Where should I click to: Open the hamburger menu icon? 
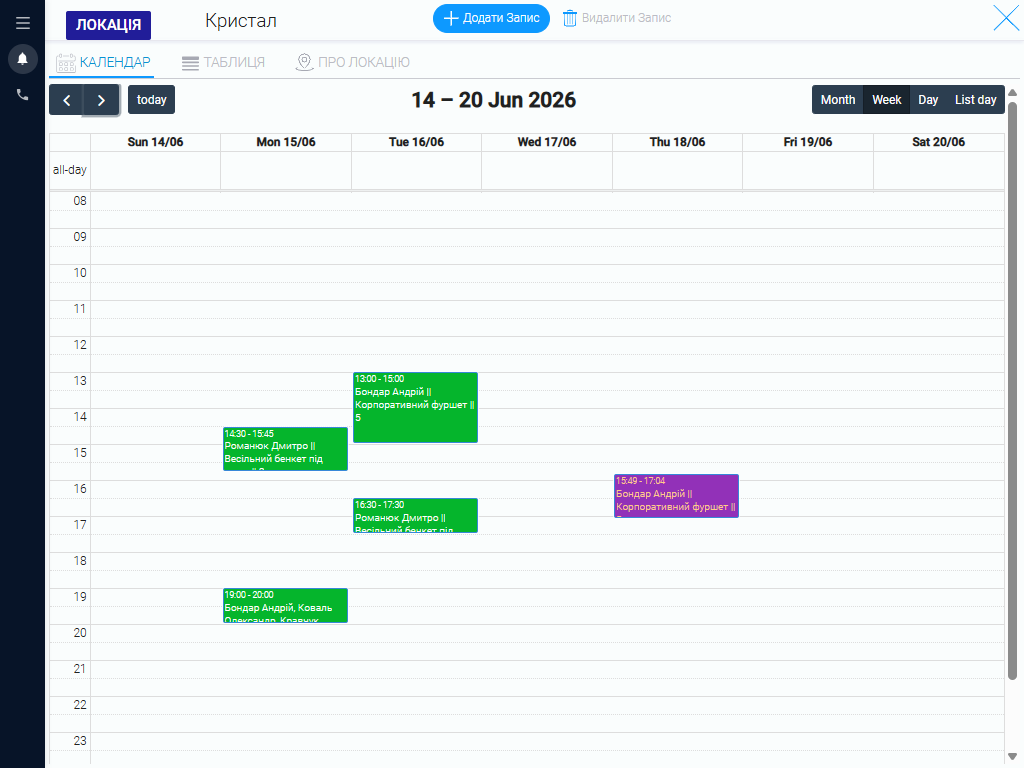(x=23, y=23)
